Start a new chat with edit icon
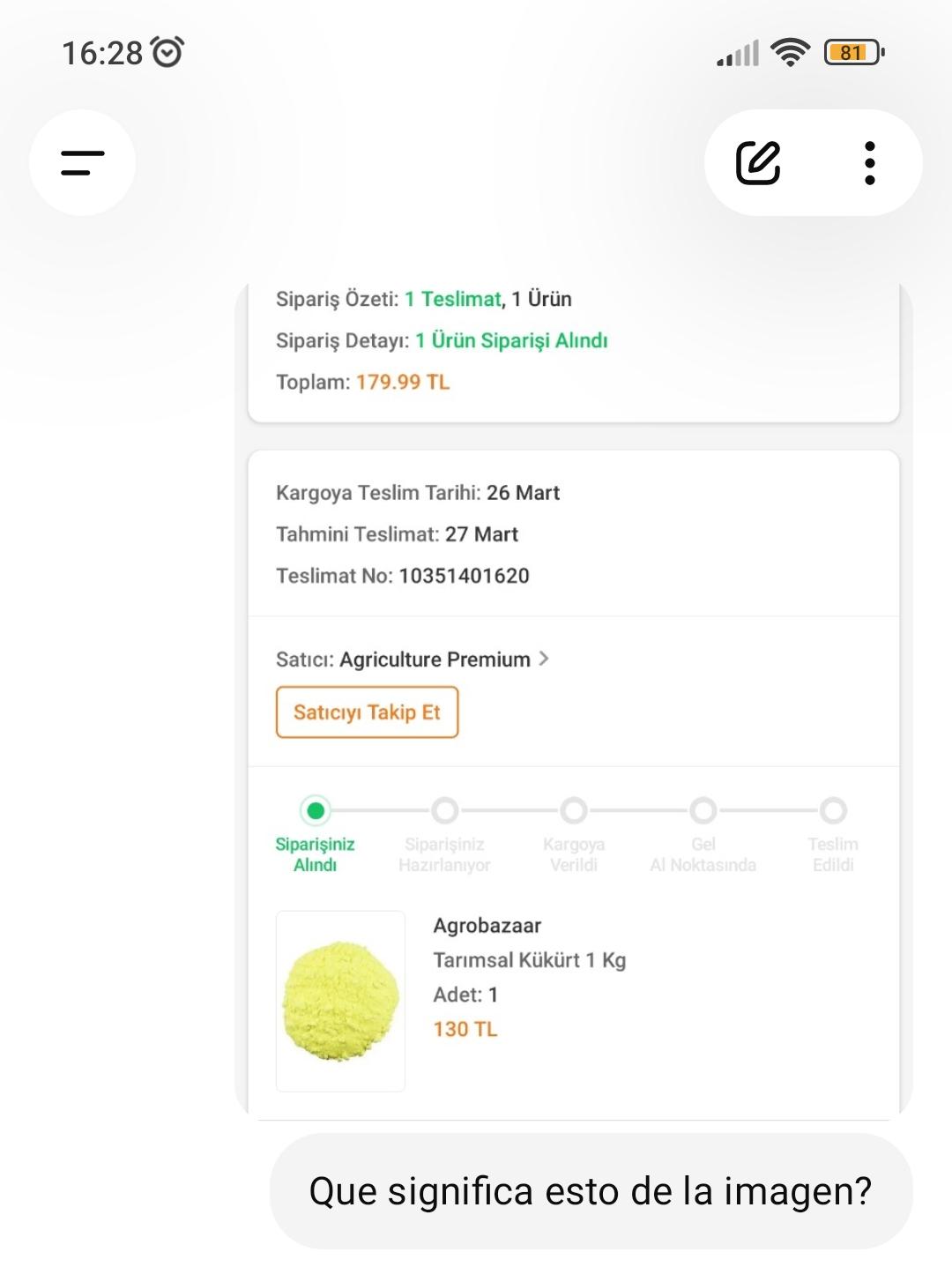 coord(758,163)
